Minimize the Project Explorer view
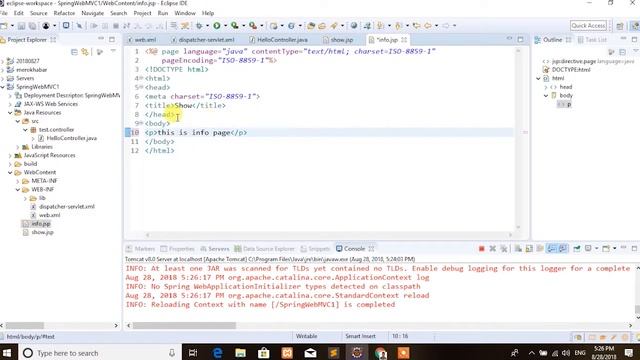640x360 pixels. tap(101, 39)
